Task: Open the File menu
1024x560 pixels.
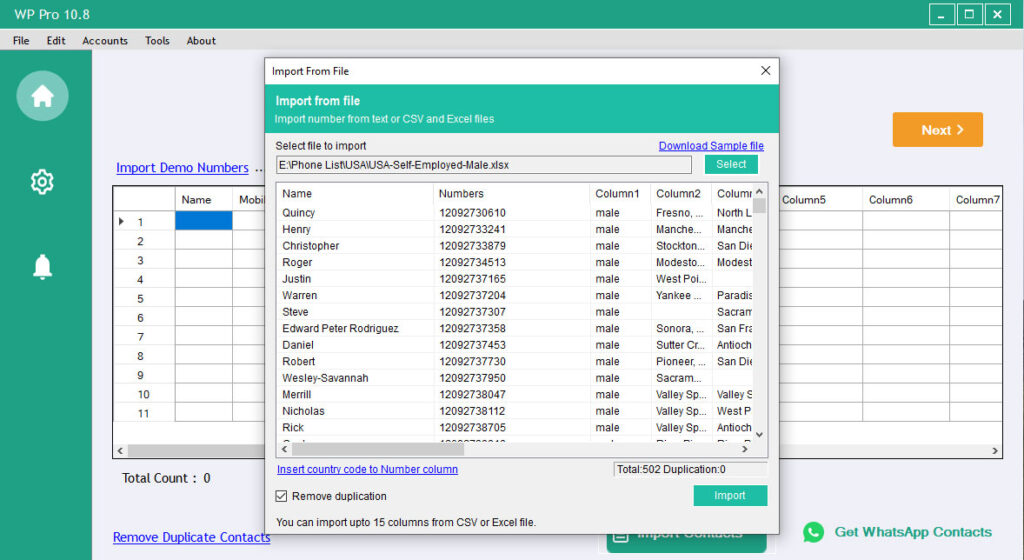Action: (21, 40)
